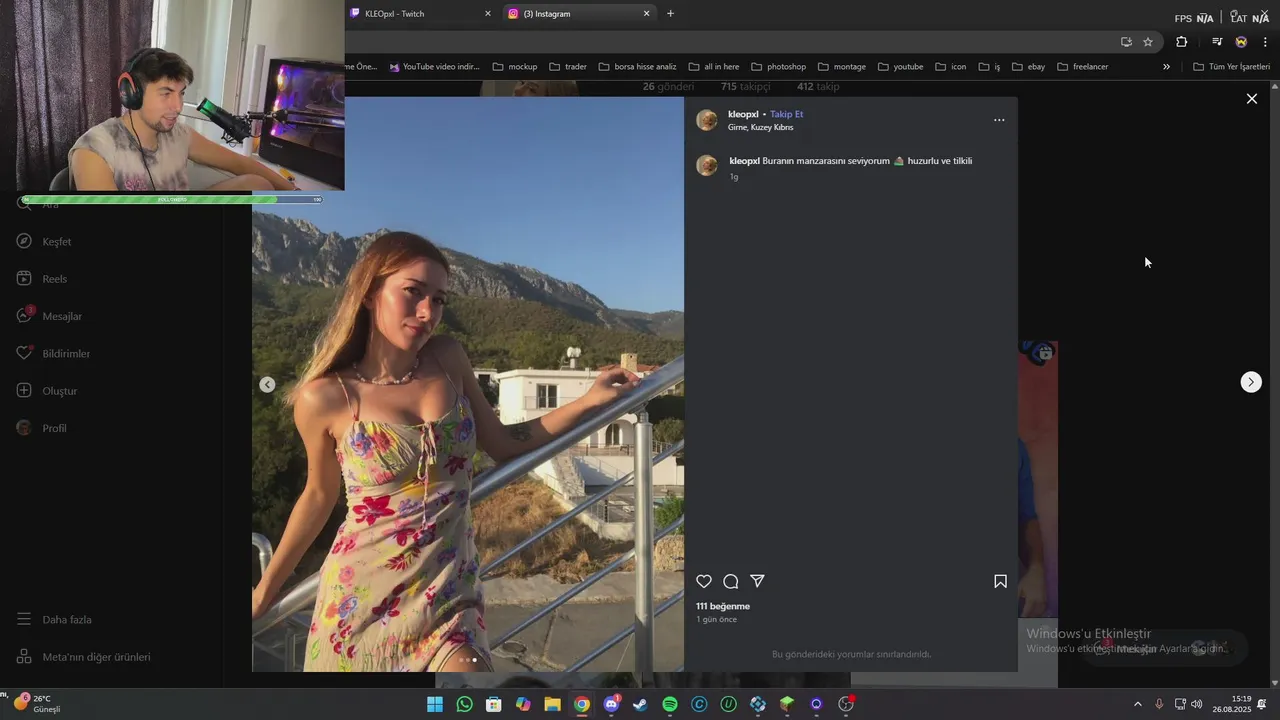Open the notification bell in system tray
1280x720 pixels.
[1262, 704]
